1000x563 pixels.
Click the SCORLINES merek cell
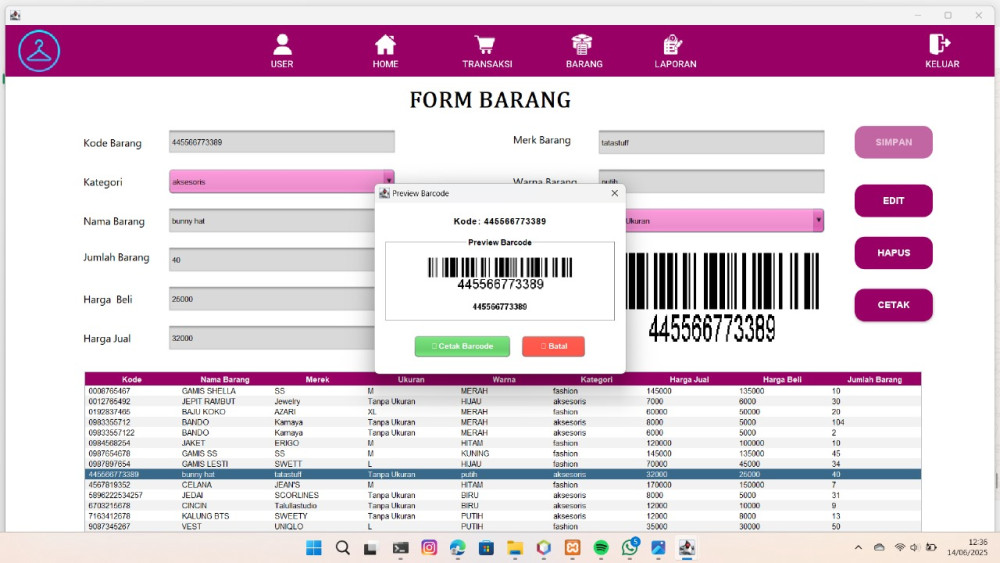click(x=318, y=495)
